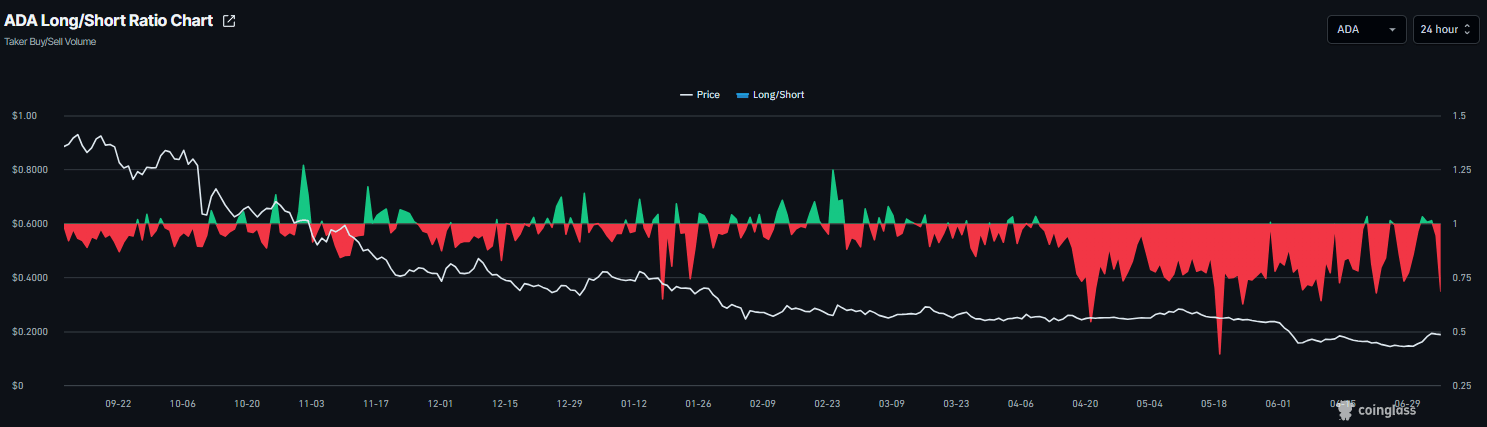Toggle the Long/Short legend series
Image resolution: width=1487 pixels, height=427 pixels.
pos(770,95)
